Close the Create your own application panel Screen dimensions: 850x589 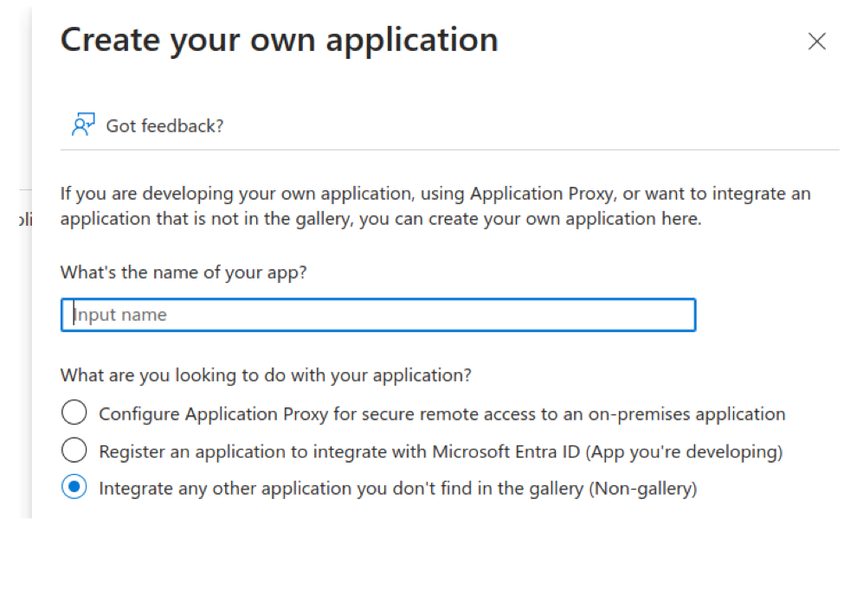[x=817, y=41]
